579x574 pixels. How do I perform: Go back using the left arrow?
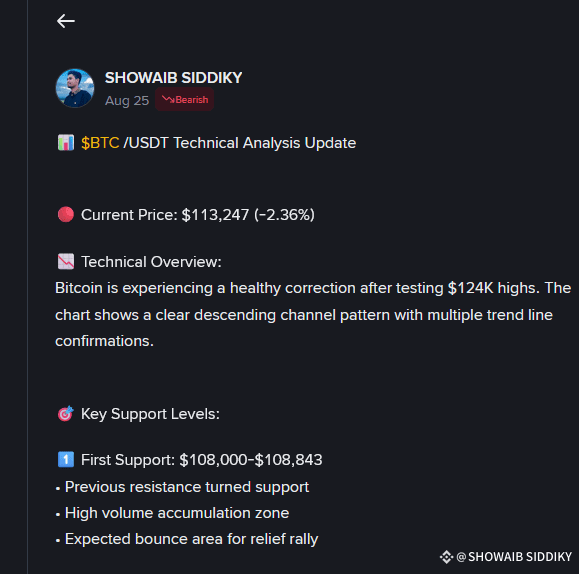click(66, 21)
